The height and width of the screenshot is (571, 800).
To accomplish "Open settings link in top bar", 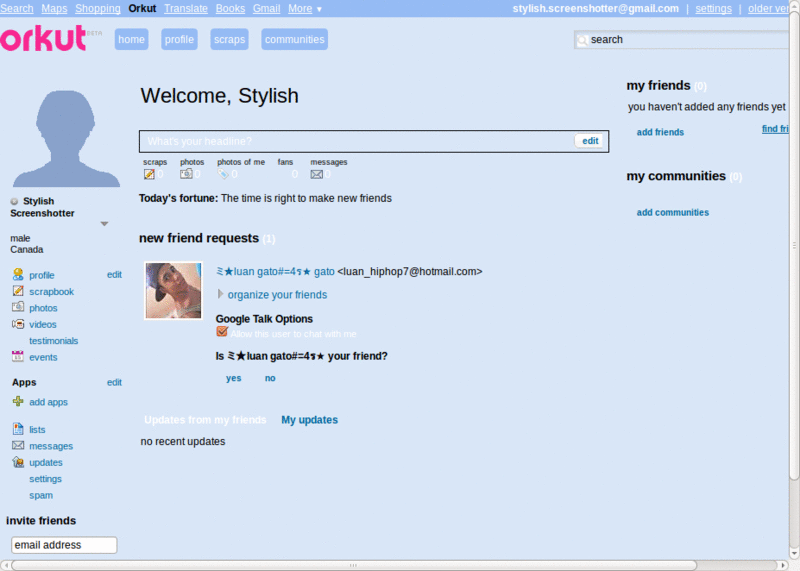I will point(713,9).
